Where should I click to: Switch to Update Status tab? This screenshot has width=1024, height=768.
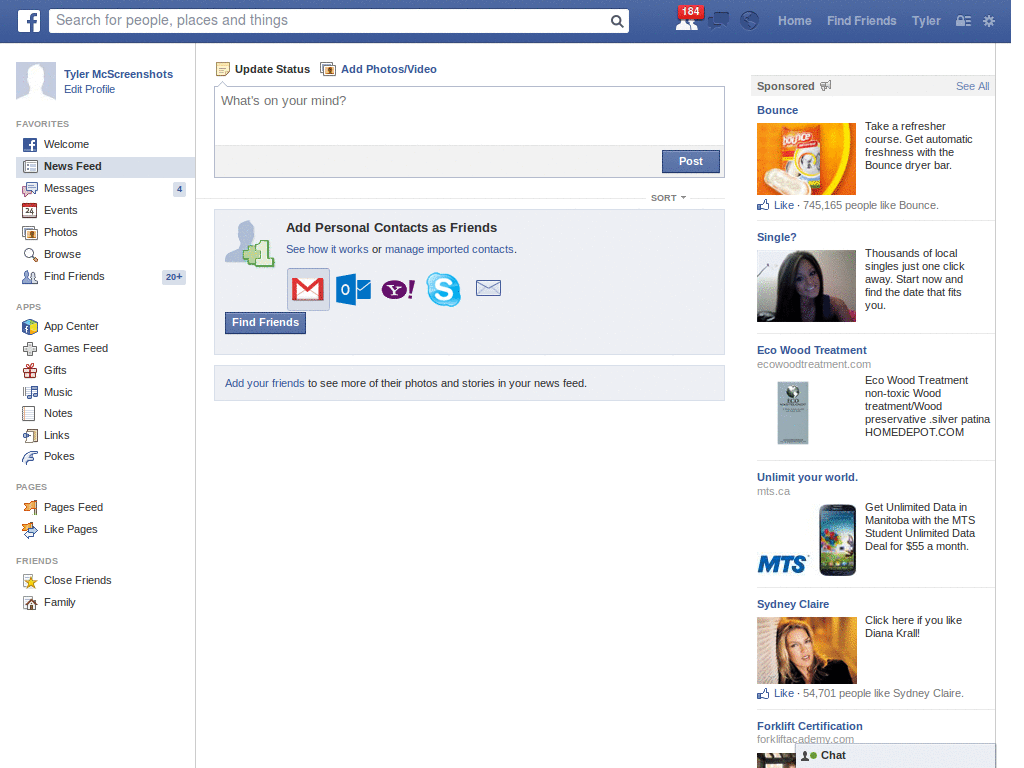coord(263,69)
